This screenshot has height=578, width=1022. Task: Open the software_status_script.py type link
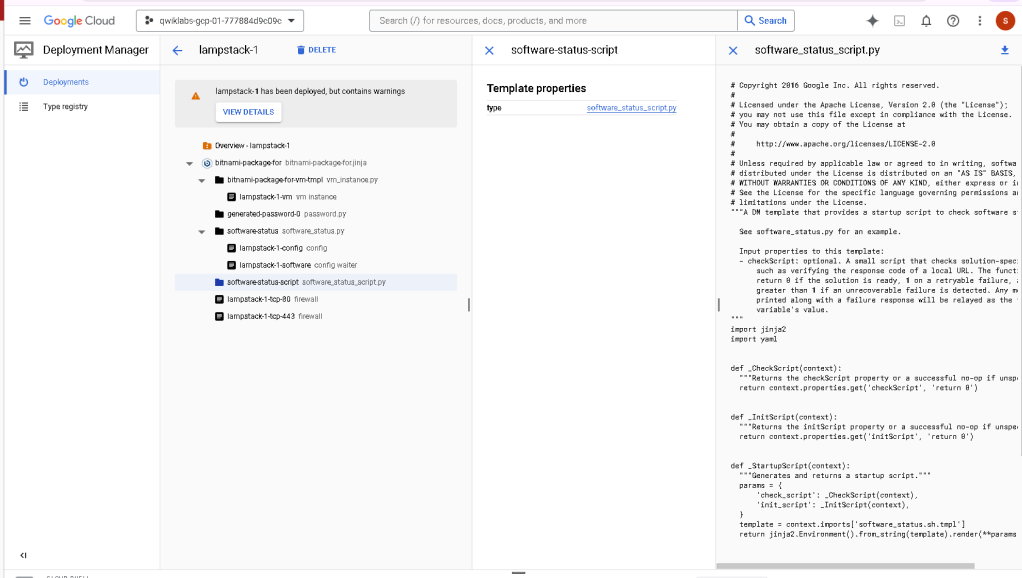pyautogui.click(x=632, y=108)
